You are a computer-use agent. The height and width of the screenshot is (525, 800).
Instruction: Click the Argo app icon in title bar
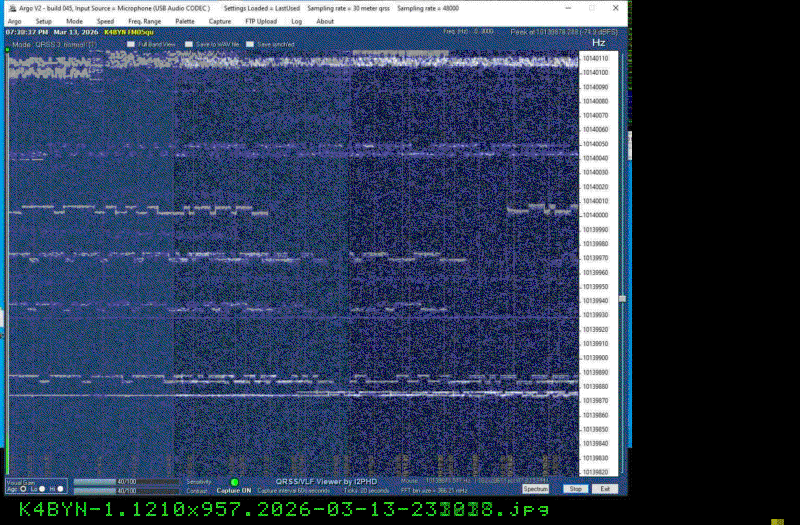point(10,7)
